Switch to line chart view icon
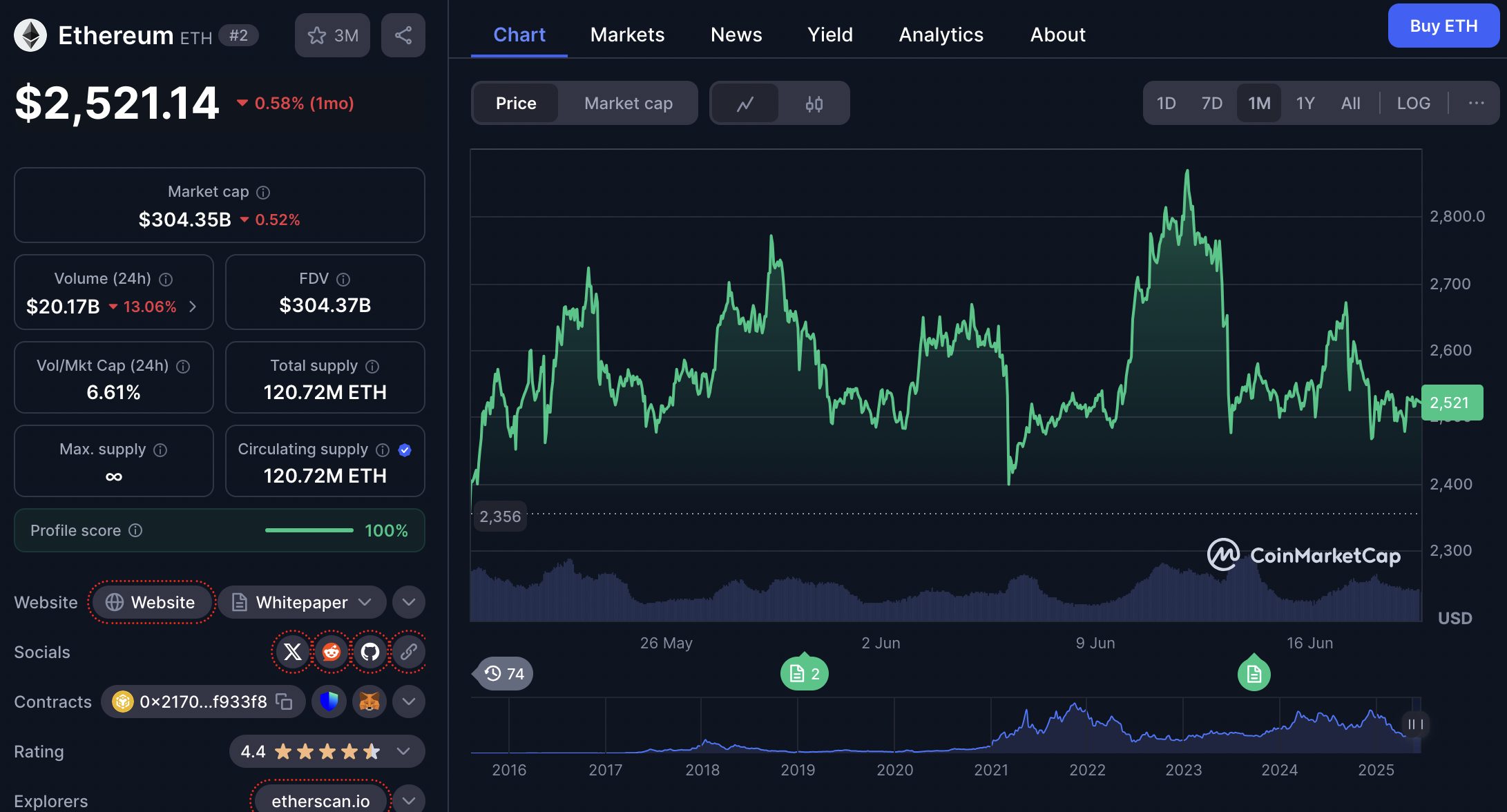The image size is (1507, 812). (745, 104)
